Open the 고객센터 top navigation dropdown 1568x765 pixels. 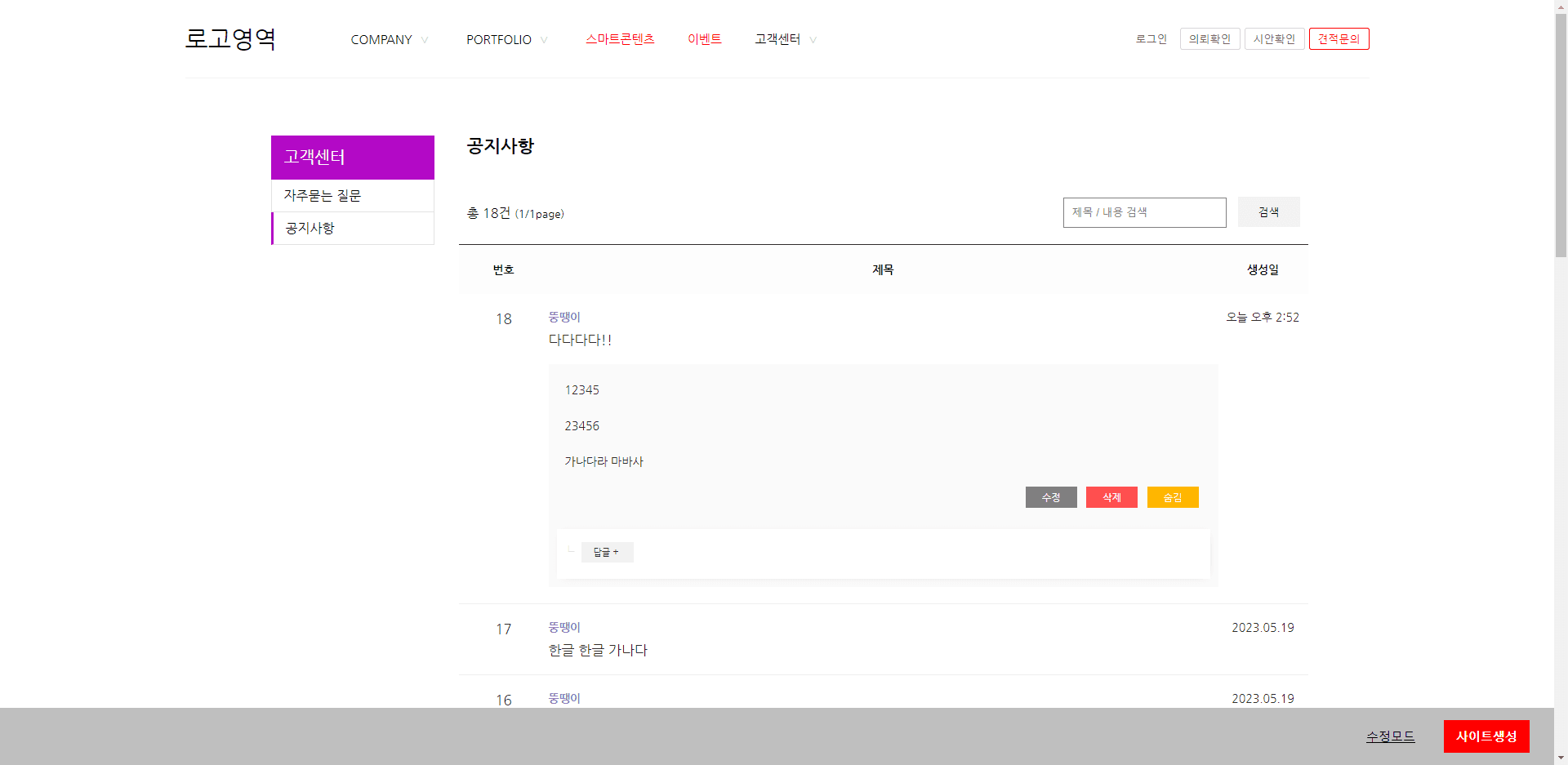tap(785, 39)
